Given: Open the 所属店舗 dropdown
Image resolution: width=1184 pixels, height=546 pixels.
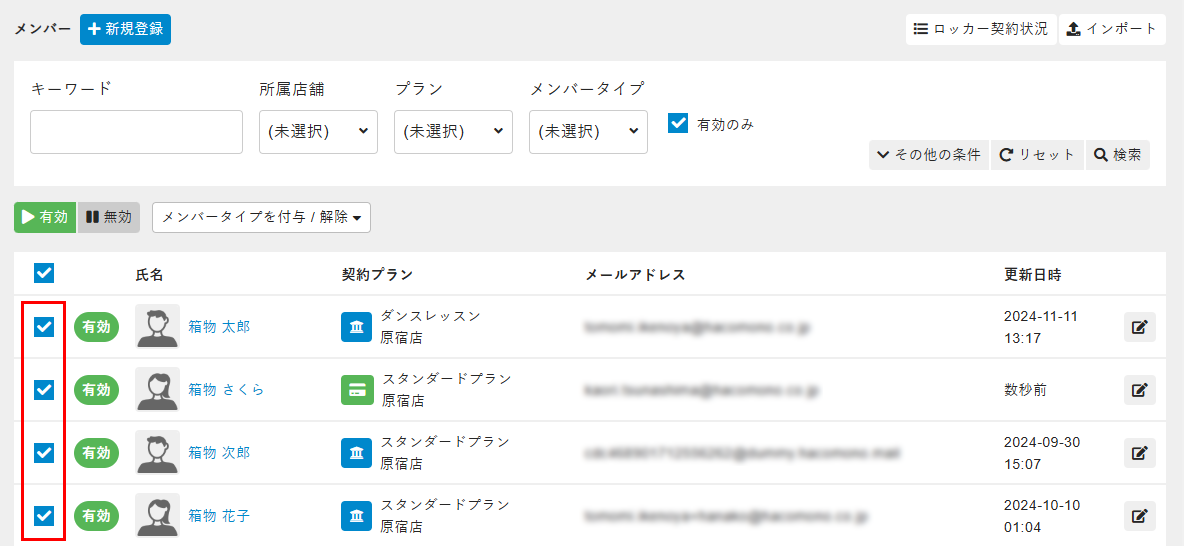Looking at the screenshot, I should click(x=318, y=131).
